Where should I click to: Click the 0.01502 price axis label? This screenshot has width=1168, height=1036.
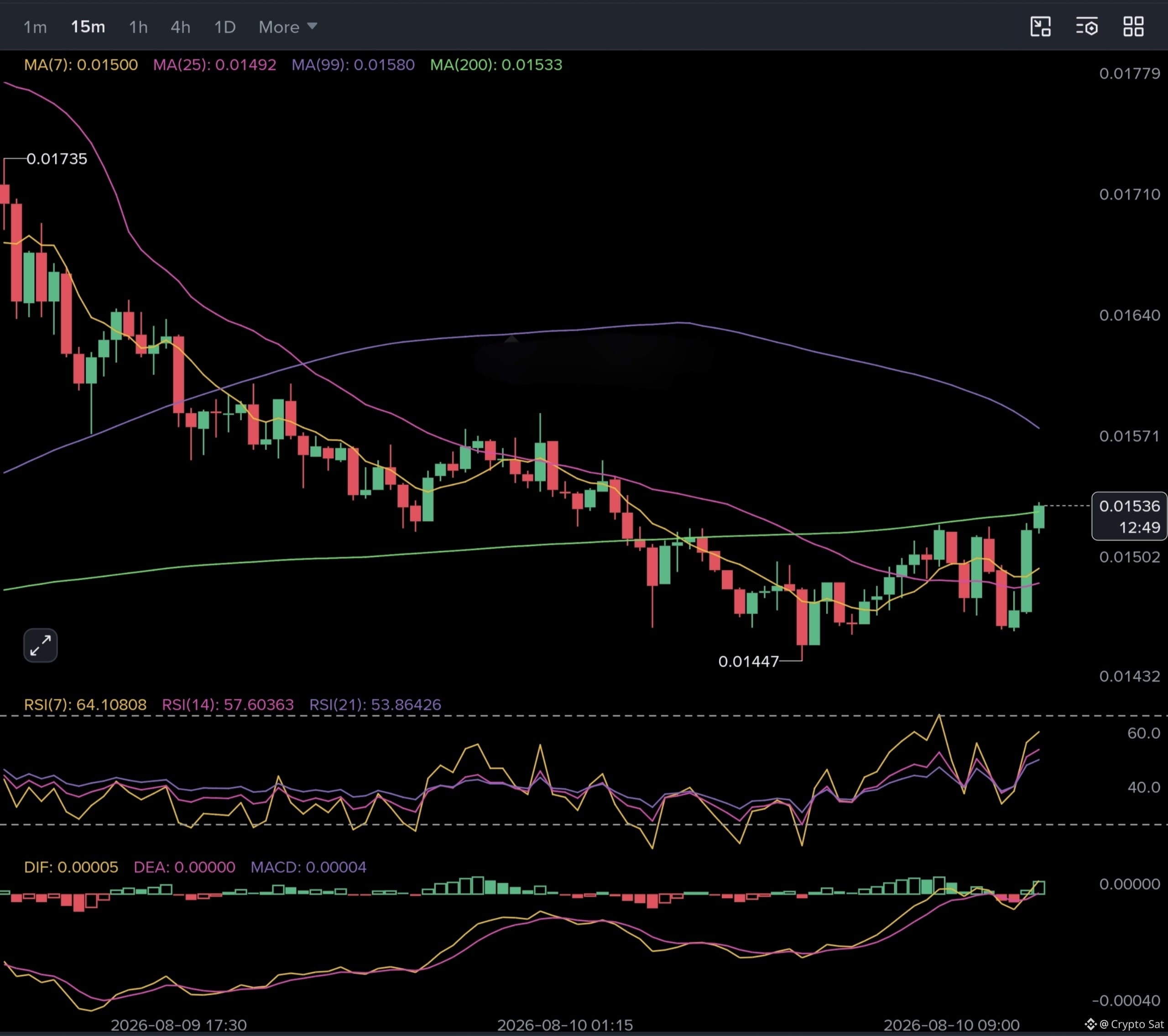click(1129, 557)
